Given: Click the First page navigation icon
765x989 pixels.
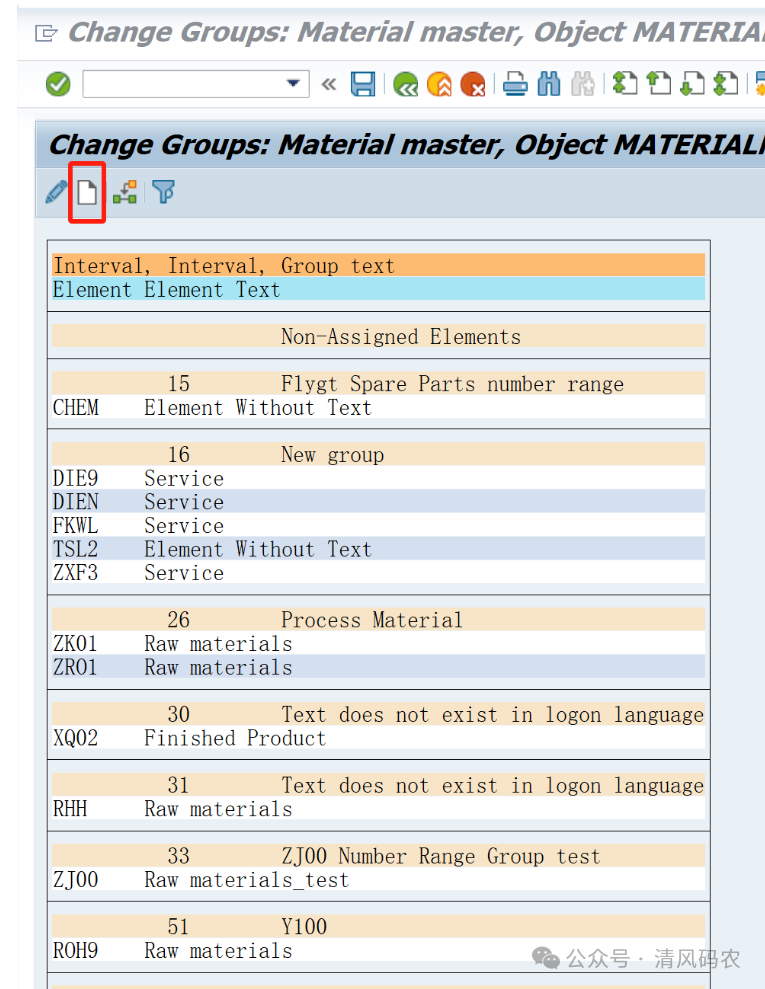Looking at the screenshot, I should [x=625, y=84].
